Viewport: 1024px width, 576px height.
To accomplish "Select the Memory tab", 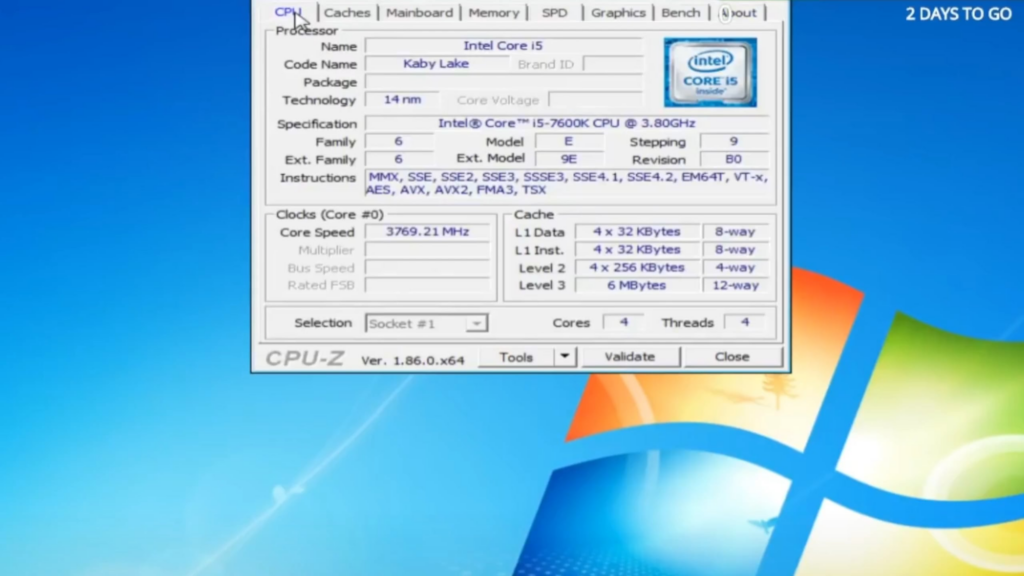I will (x=494, y=12).
